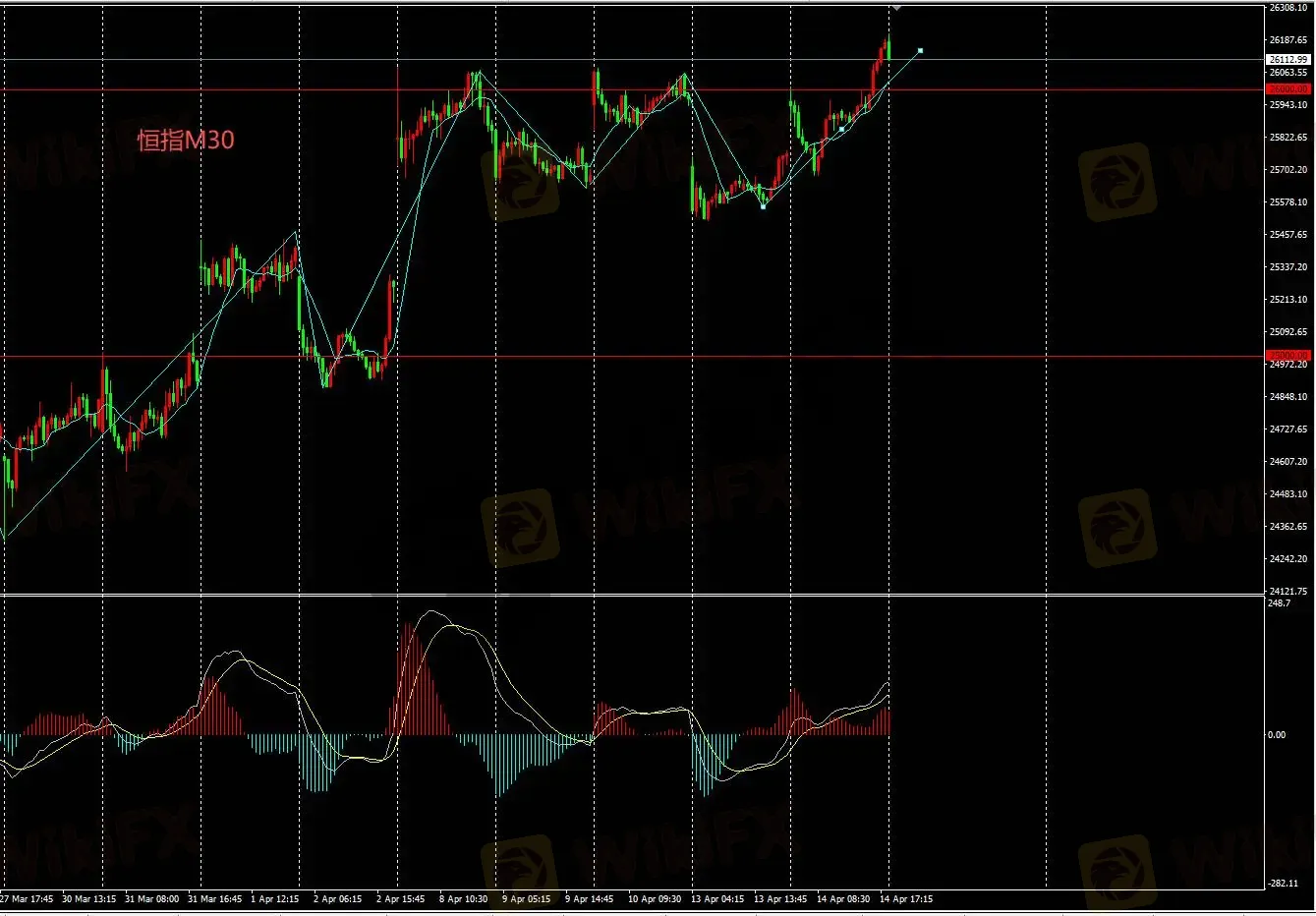Click the 2 Apr 15:45 time label

point(401,899)
